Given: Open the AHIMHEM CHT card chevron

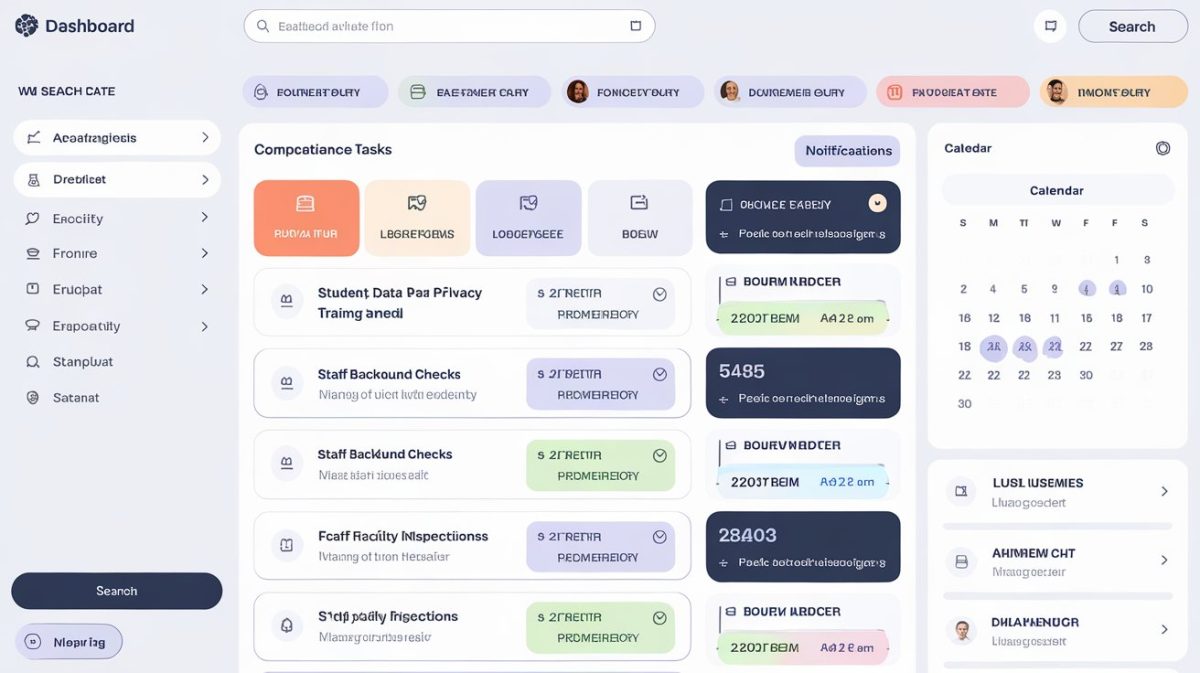Looking at the screenshot, I should 1163,560.
